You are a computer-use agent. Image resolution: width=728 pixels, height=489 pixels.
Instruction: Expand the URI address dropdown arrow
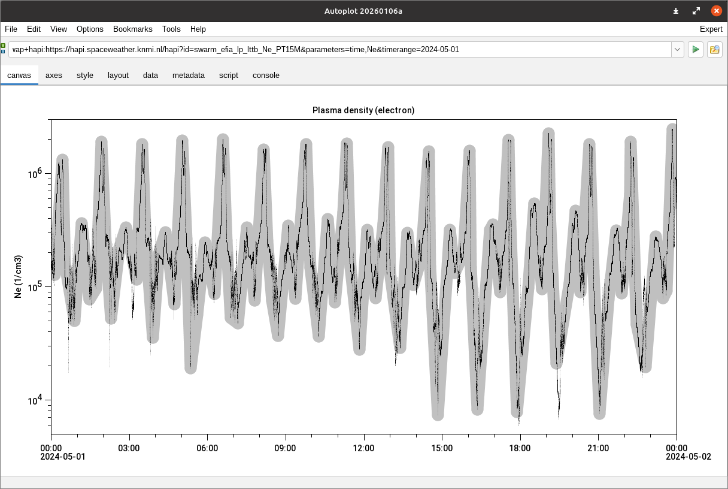[x=677, y=49]
